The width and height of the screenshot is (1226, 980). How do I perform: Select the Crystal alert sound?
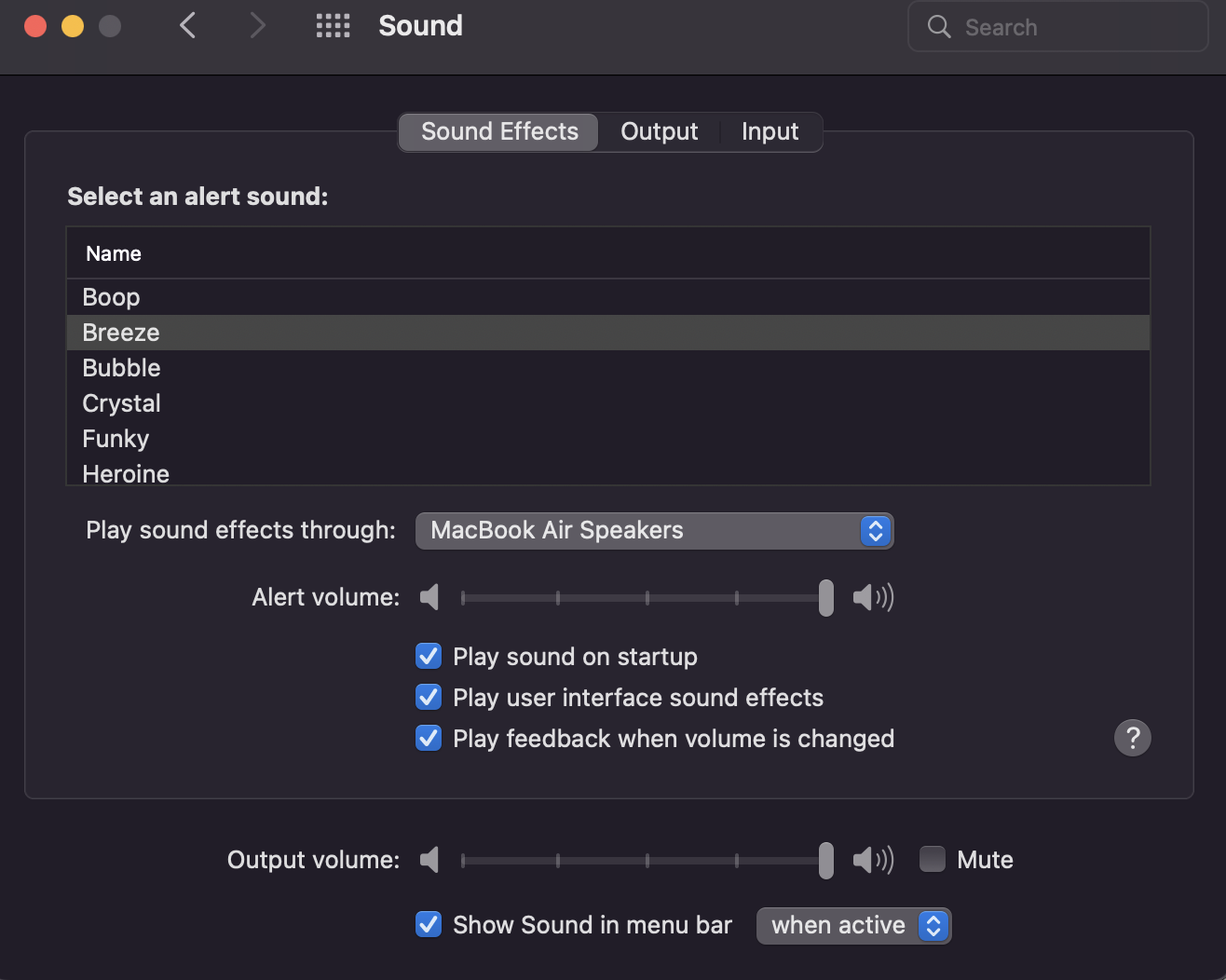pyautogui.click(x=122, y=403)
